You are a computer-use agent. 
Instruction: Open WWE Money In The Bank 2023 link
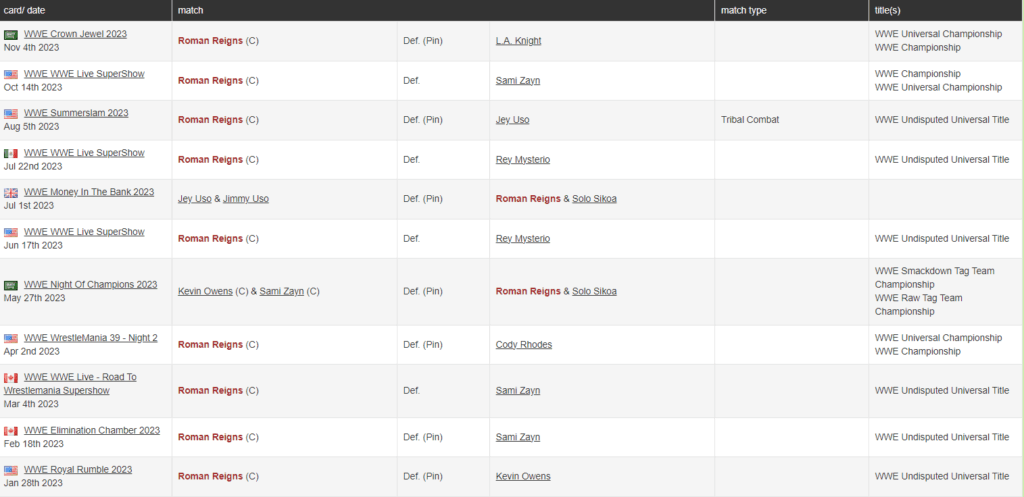point(89,192)
